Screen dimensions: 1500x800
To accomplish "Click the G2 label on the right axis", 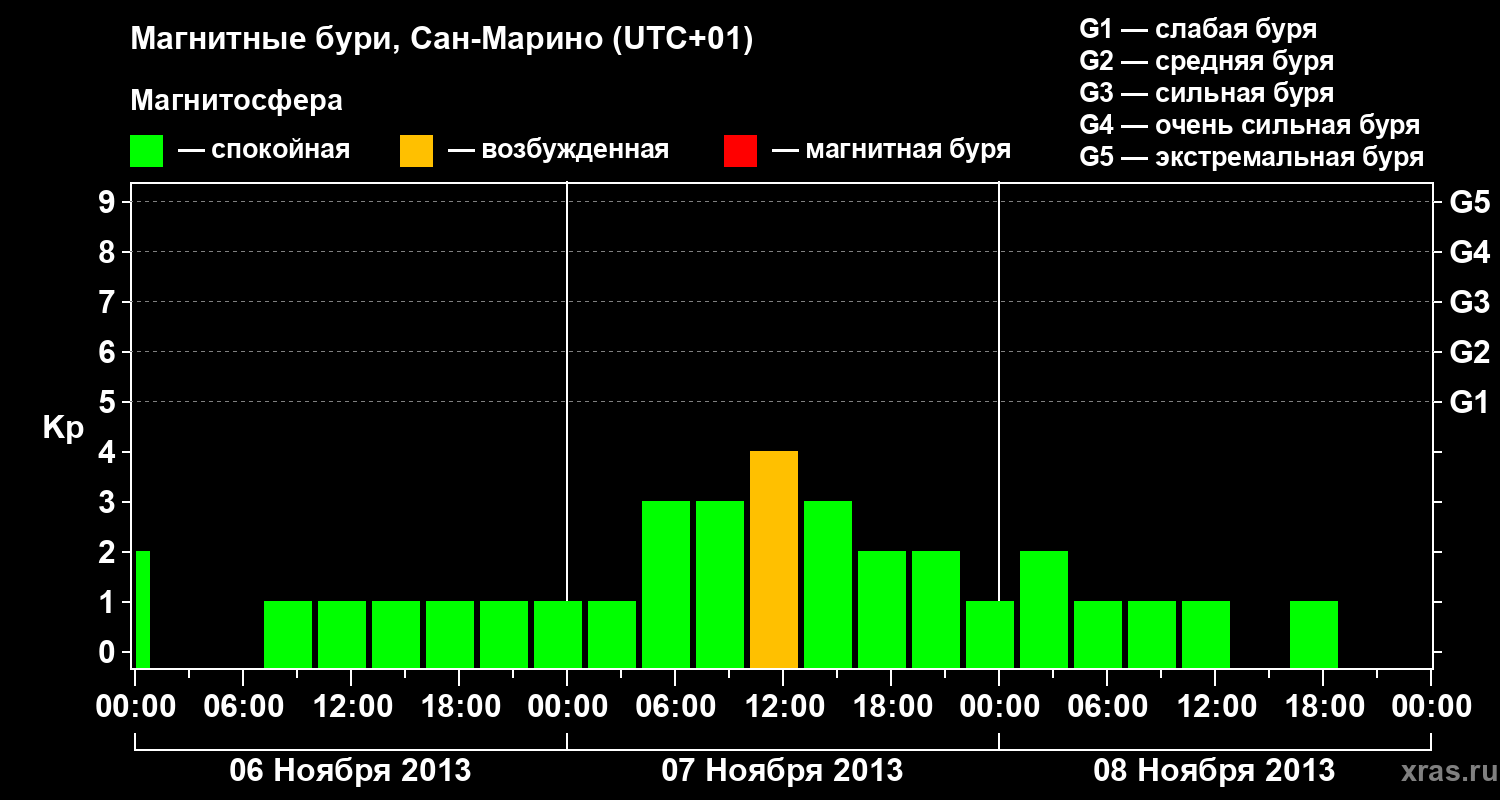I will point(1470,352).
